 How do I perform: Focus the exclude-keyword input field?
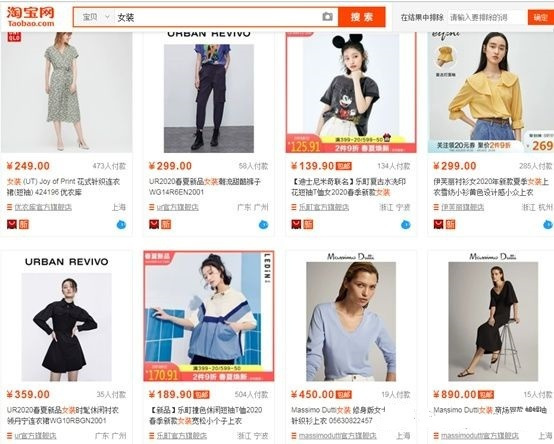[x=486, y=17]
